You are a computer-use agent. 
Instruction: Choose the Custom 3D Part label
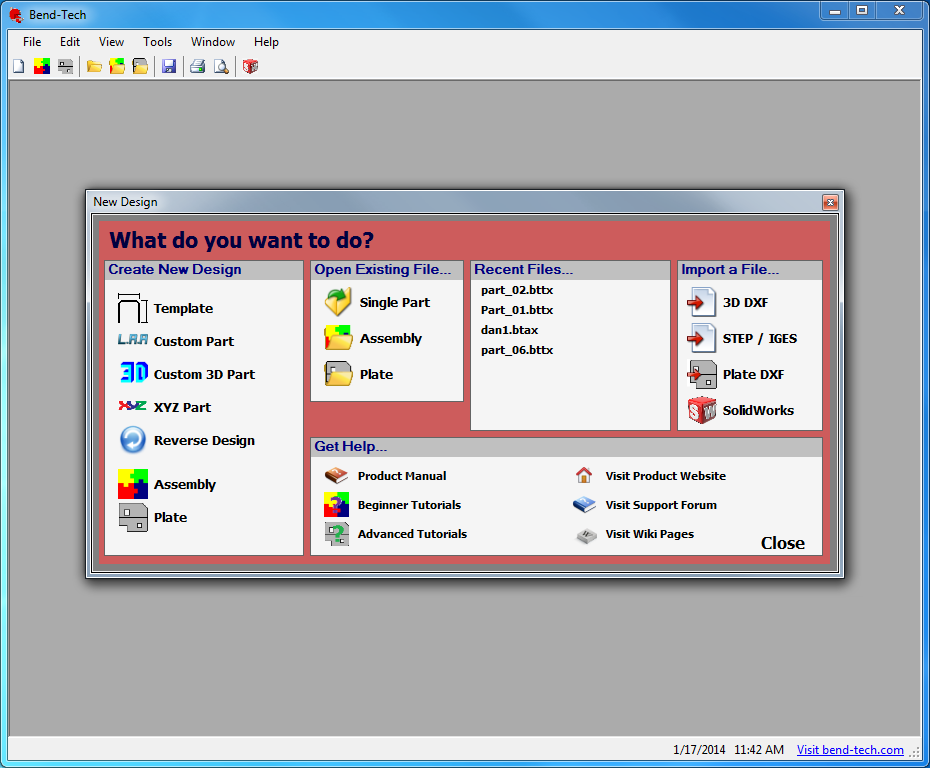[205, 375]
